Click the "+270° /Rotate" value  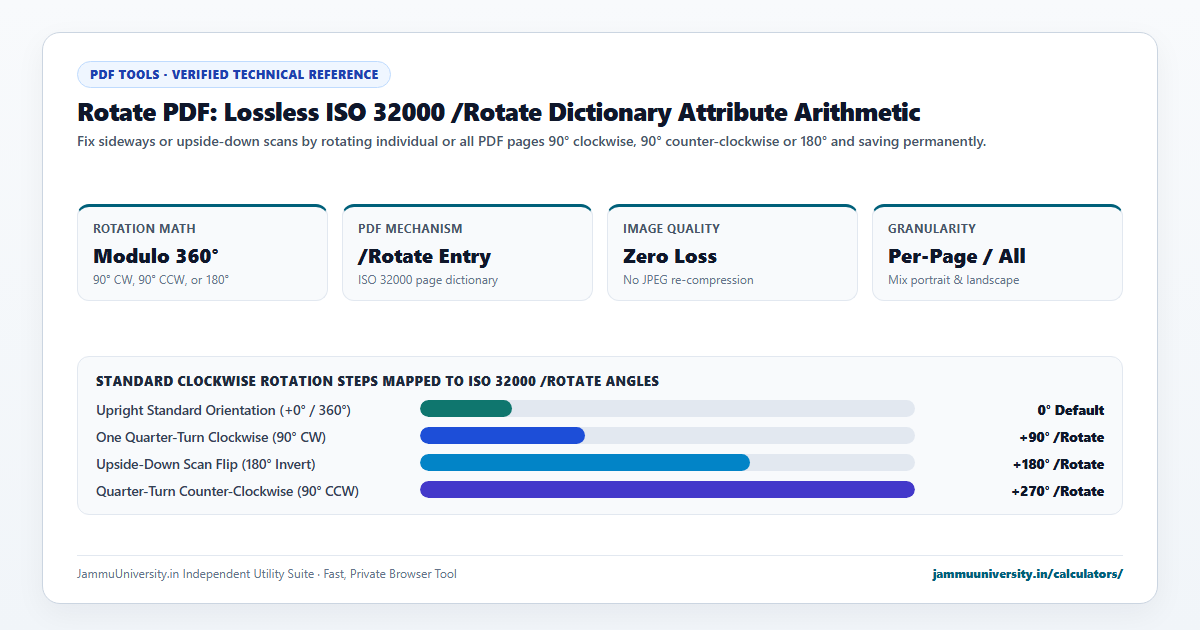[x=1058, y=491]
